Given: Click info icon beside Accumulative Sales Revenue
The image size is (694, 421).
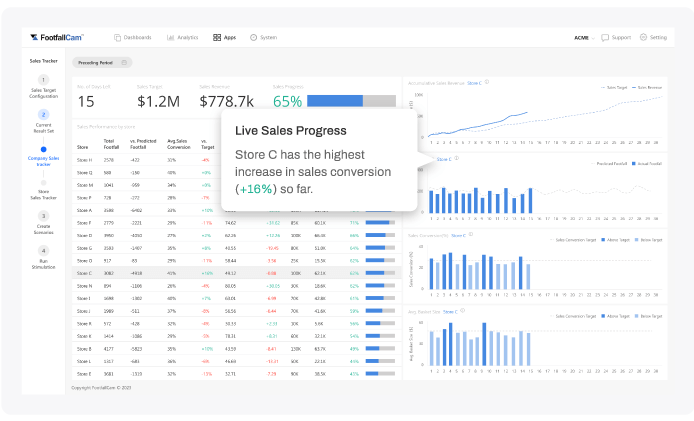Looking at the screenshot, I should (x=487, y=82).
